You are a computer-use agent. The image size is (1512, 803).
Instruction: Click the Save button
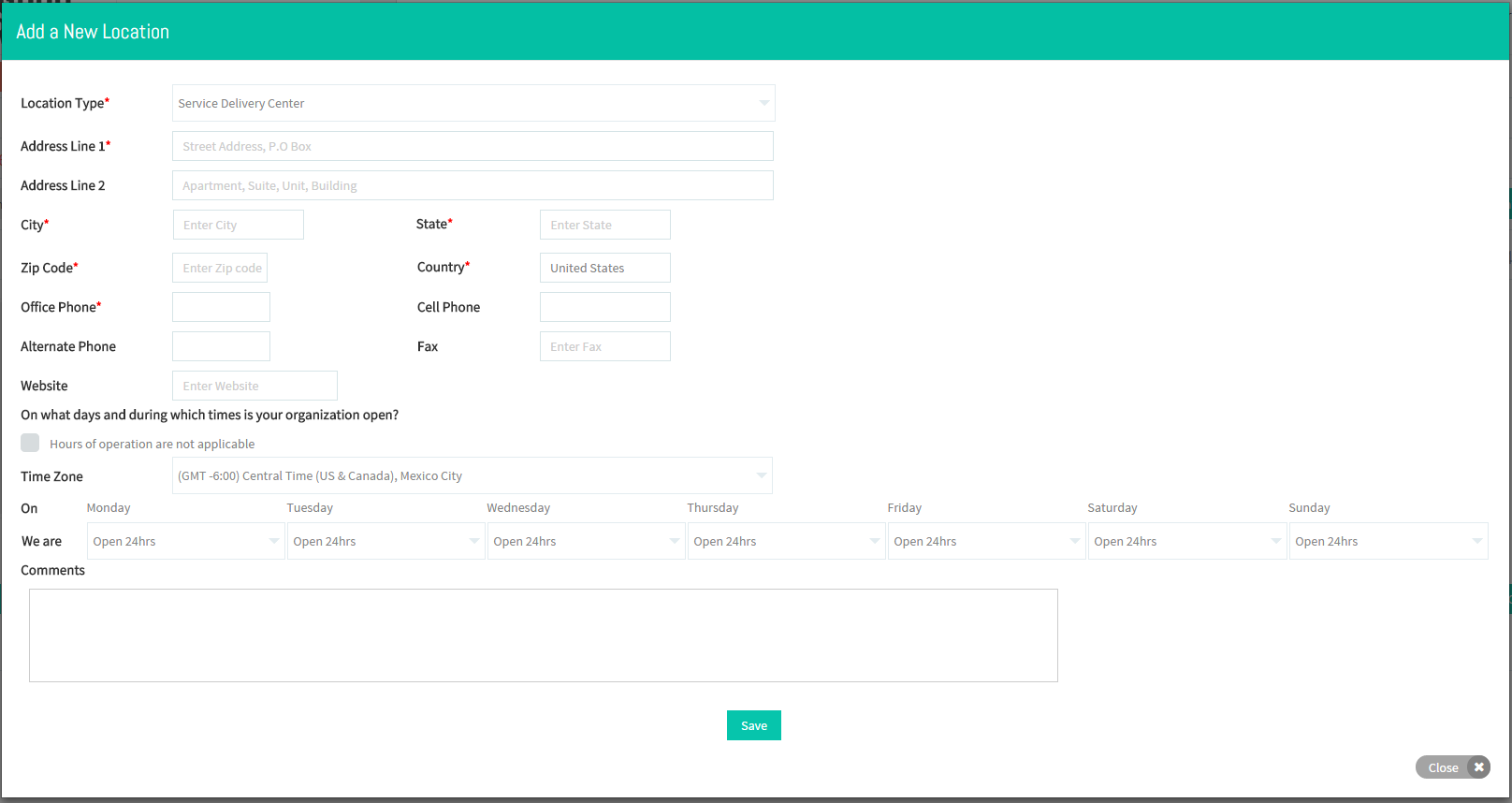pyautogui.click(x=754, y=725)
